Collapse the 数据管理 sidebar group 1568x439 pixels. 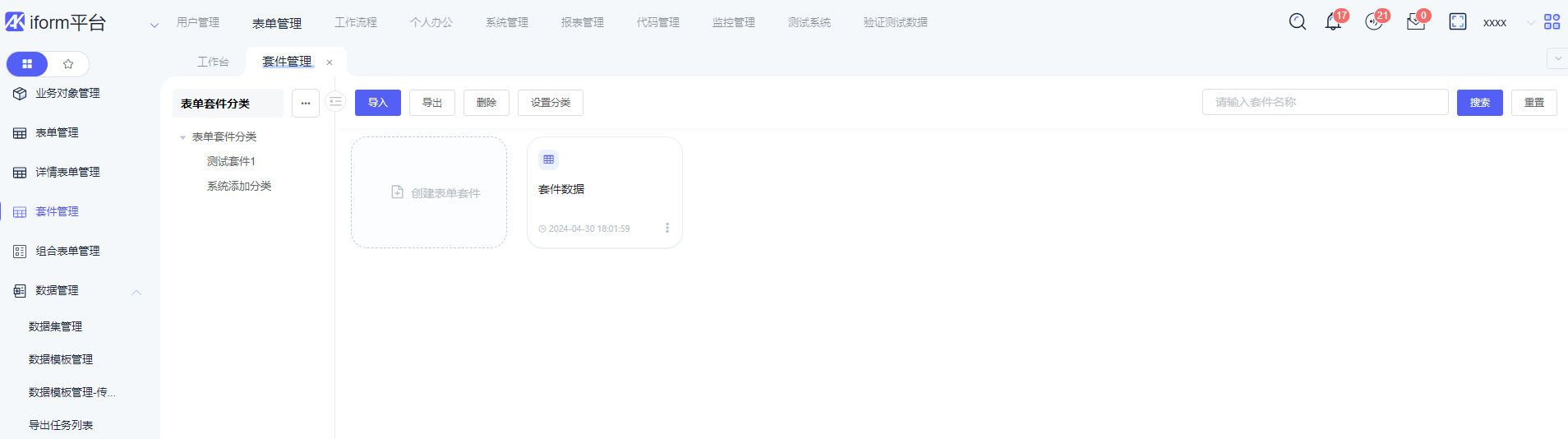(x=136, y=292)
